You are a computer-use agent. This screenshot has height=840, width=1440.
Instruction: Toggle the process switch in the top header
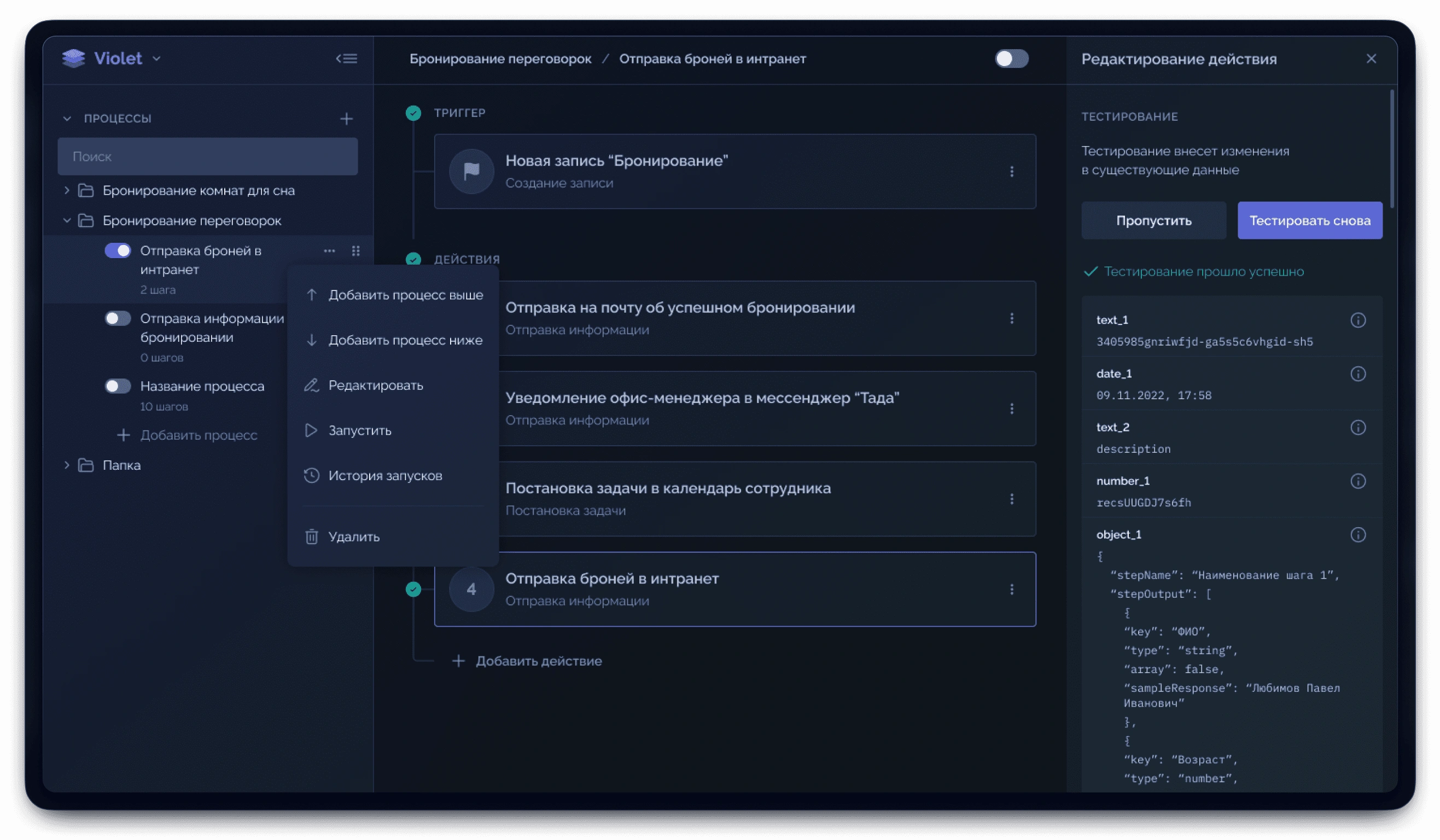click(x=1011, y=59)
